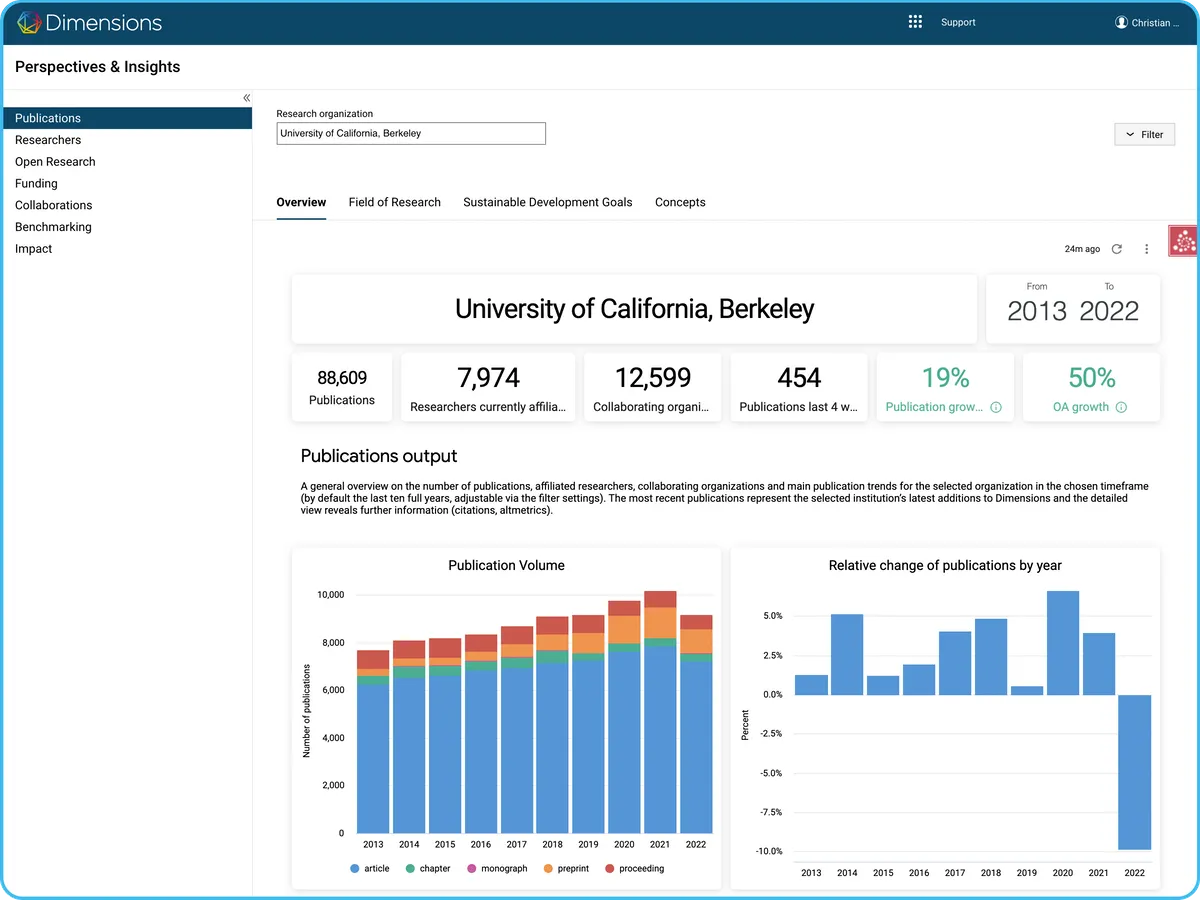Select Benchmarking in the left sidebar

[x=53, y=227]
